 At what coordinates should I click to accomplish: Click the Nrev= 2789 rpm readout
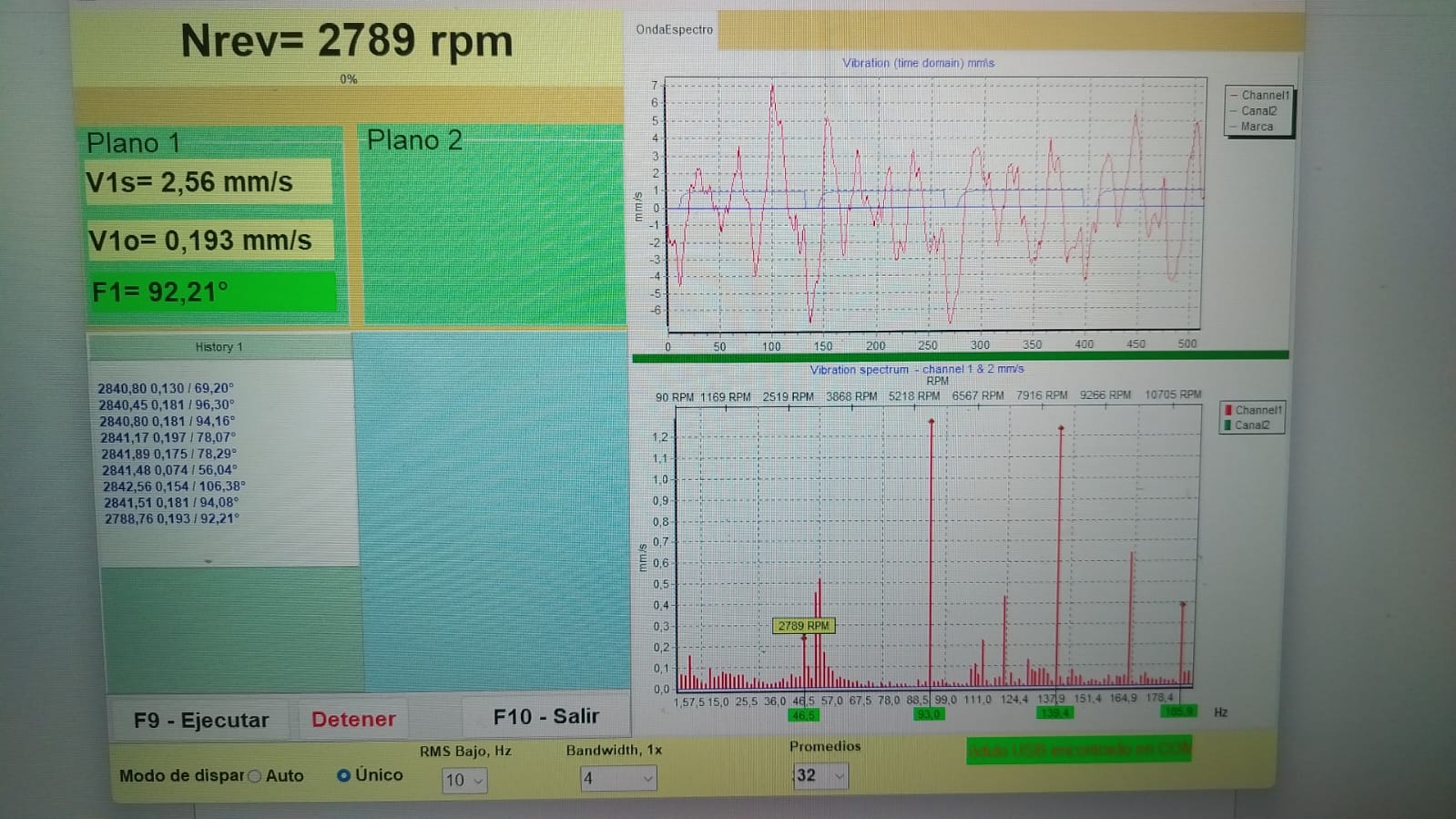pyautogui.click(x=347, y=41)
